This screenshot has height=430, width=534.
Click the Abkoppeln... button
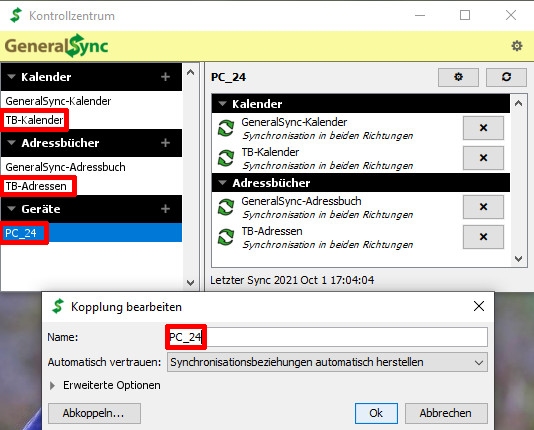pos(94,413)
